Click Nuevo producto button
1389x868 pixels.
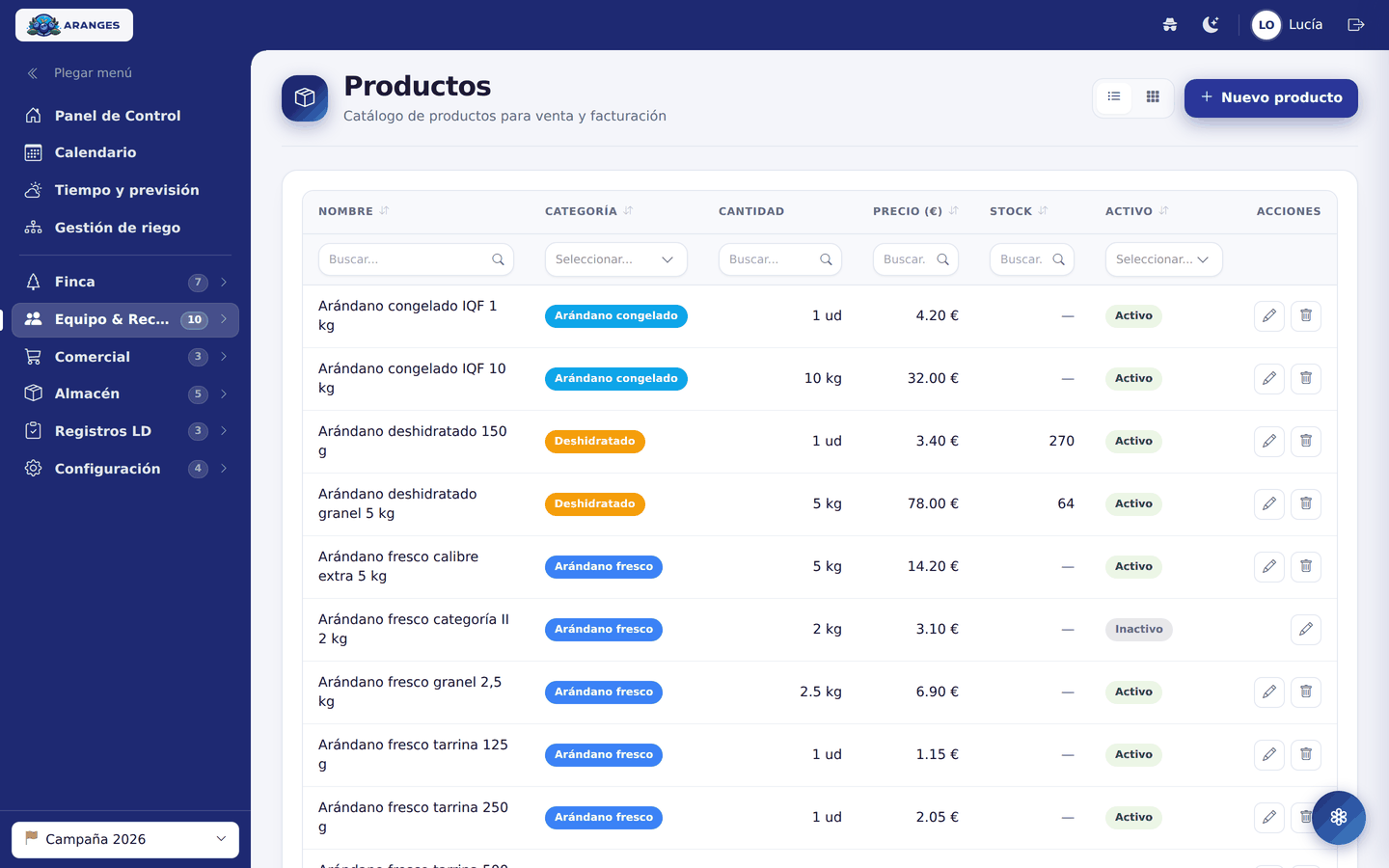point(1271,98)
